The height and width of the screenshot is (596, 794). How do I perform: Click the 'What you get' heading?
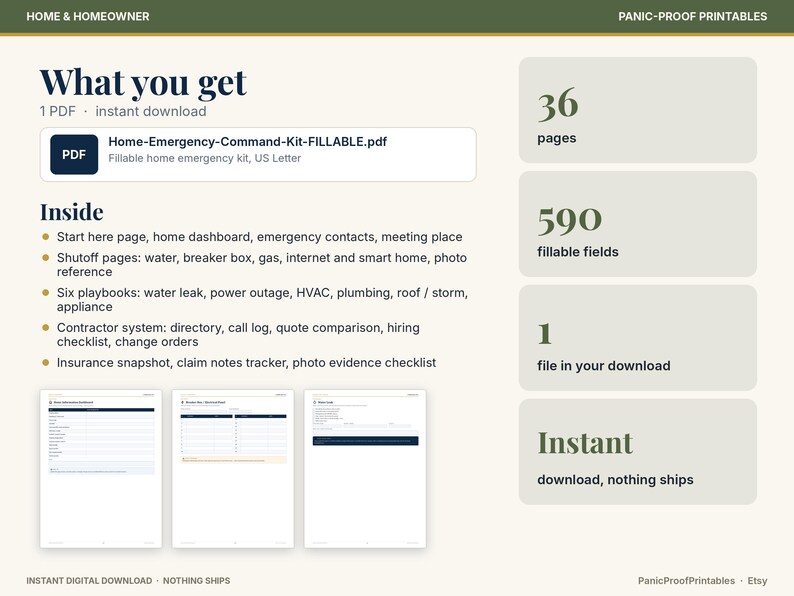click(143, 82)
